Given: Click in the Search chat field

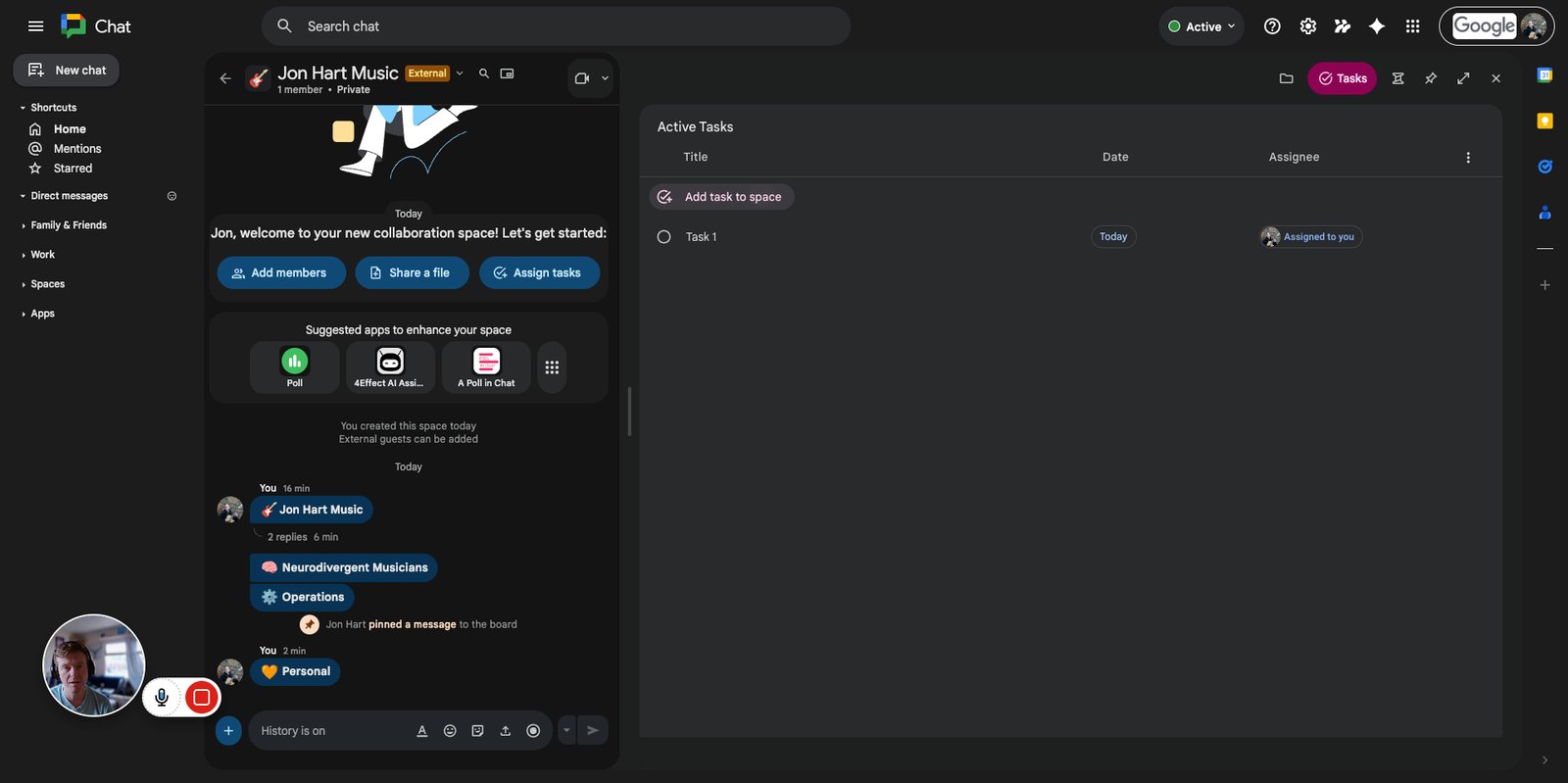Looking at the screenshot, I should (x=556, y=26).
